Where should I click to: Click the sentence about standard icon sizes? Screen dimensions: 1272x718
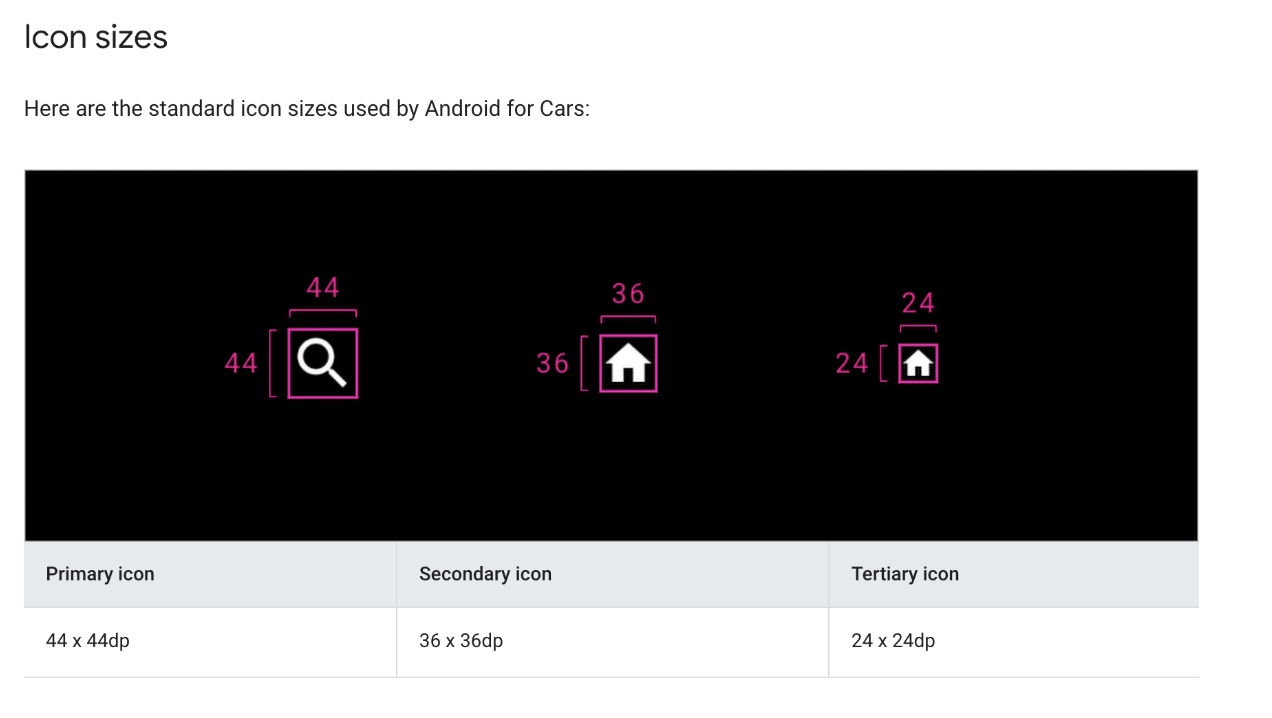(307, 108)
